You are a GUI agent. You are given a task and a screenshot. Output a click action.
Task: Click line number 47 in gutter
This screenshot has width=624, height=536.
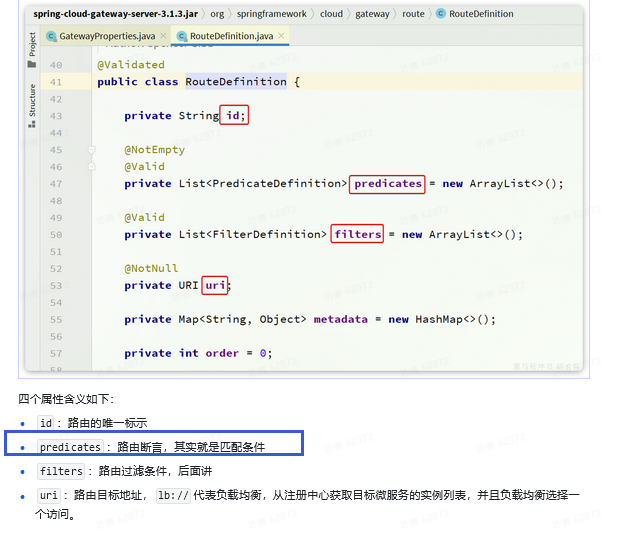click(x=56, y=184)
